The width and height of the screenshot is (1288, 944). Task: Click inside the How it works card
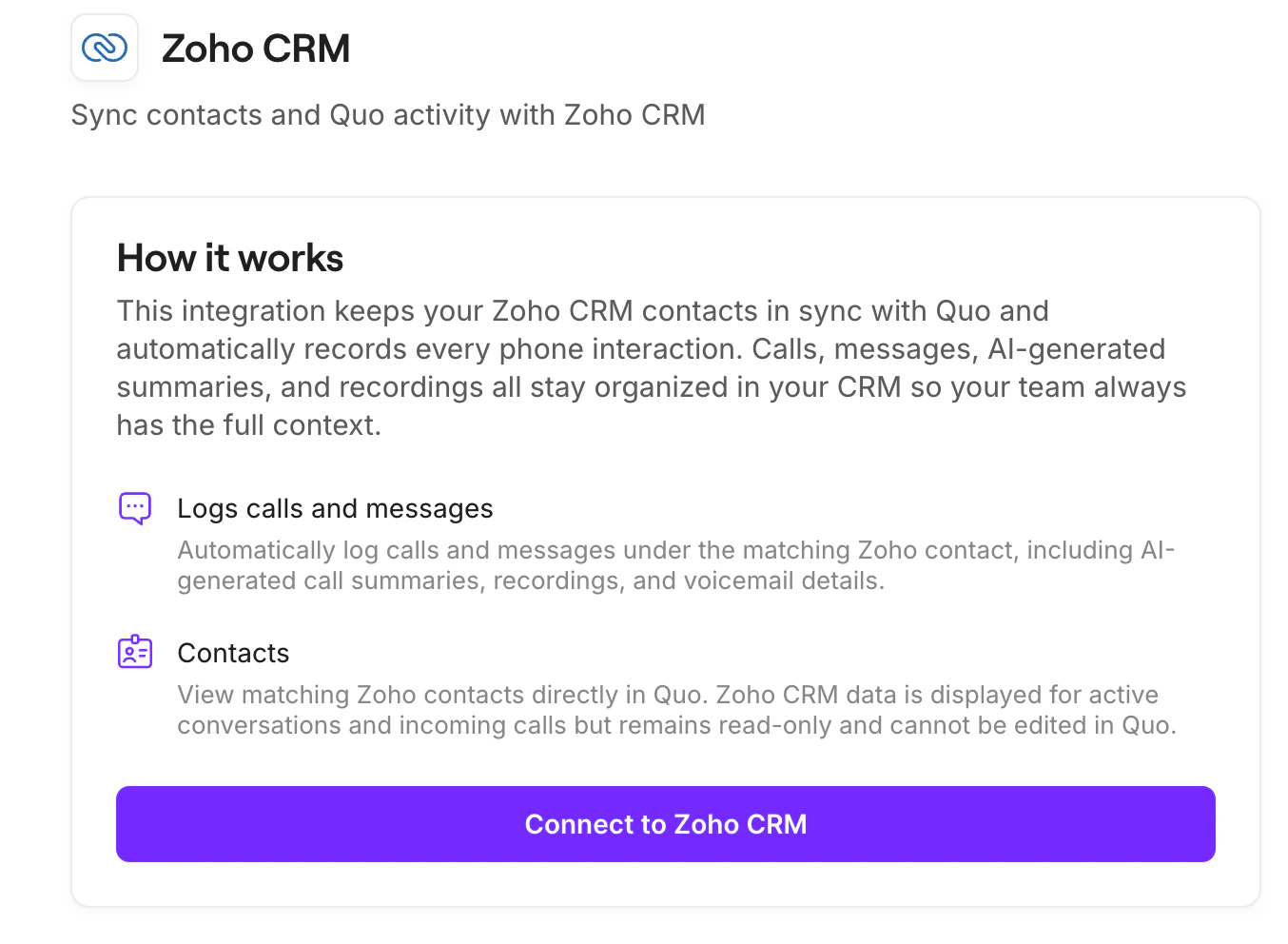pyautogui.click(x=666, y=457)
